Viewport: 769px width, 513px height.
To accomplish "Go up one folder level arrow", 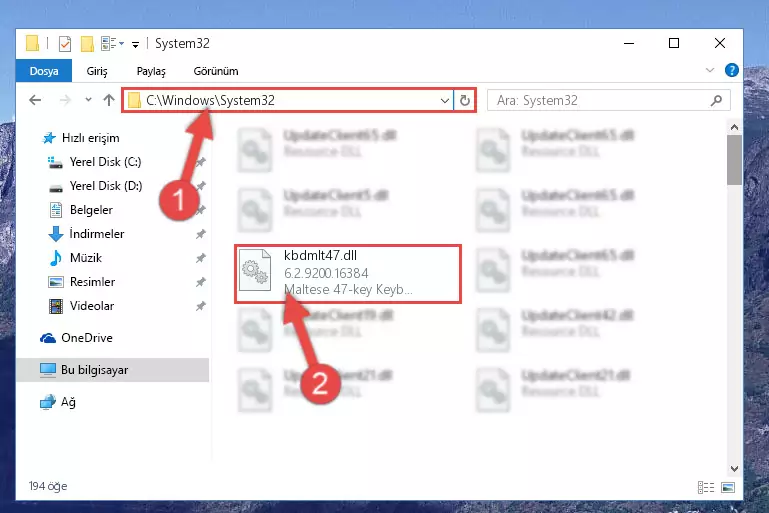I will click(109, 100).
